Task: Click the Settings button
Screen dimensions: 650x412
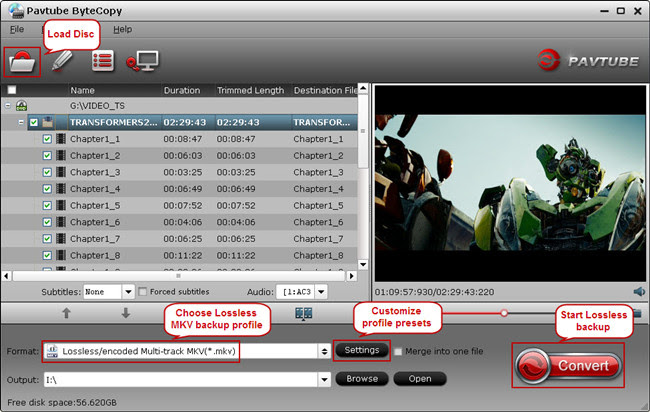Action: (x=362, y=350)
